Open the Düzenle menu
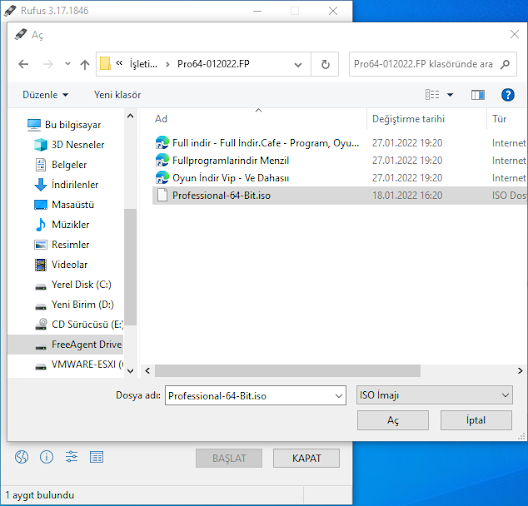Viewport: 528px width, 506px height. point(45,95)
